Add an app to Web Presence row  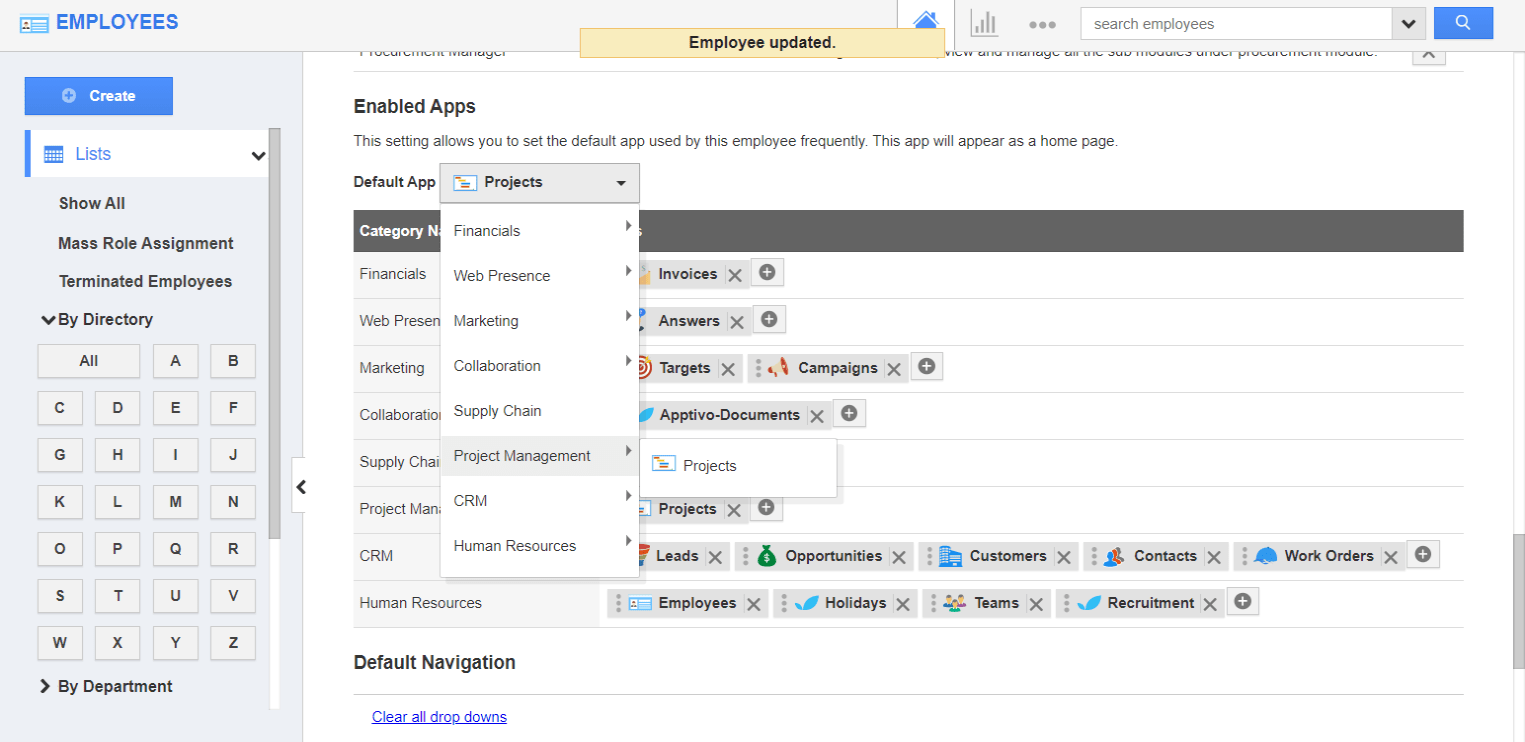tap(769, 319)
